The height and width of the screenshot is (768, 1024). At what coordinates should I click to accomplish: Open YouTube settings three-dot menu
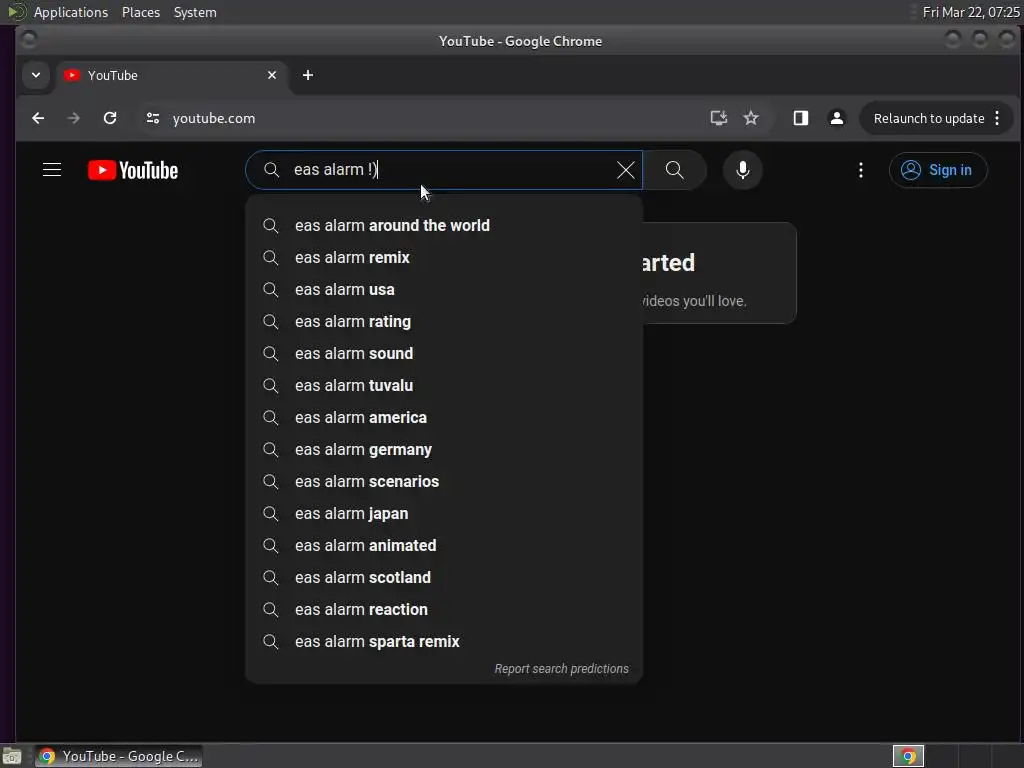[861, 170]
